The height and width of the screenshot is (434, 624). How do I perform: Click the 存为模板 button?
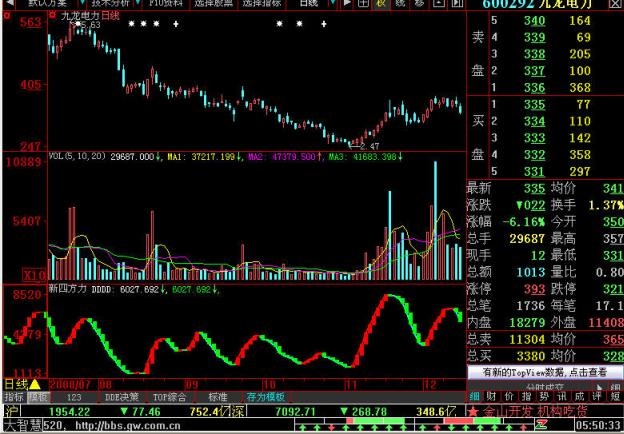pos(265,397)
